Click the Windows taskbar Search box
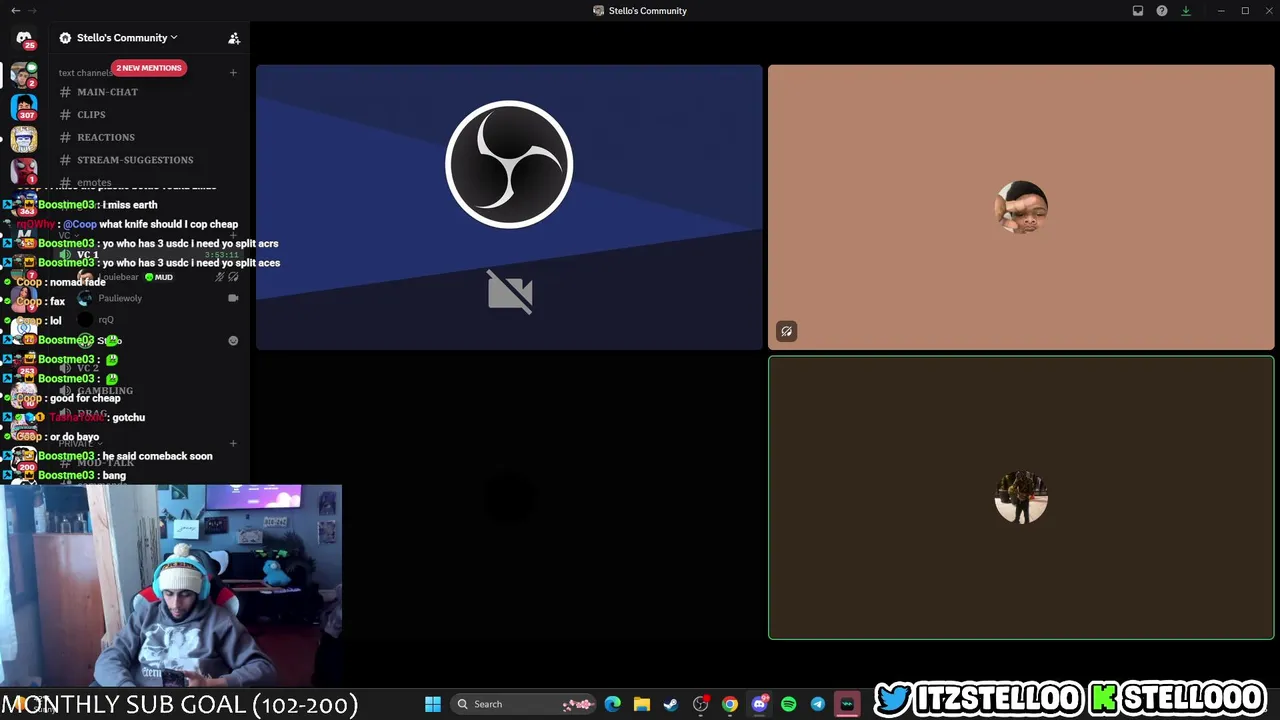Image resolution: width=1280 pixels, height=720 pixels. point(524,704)
